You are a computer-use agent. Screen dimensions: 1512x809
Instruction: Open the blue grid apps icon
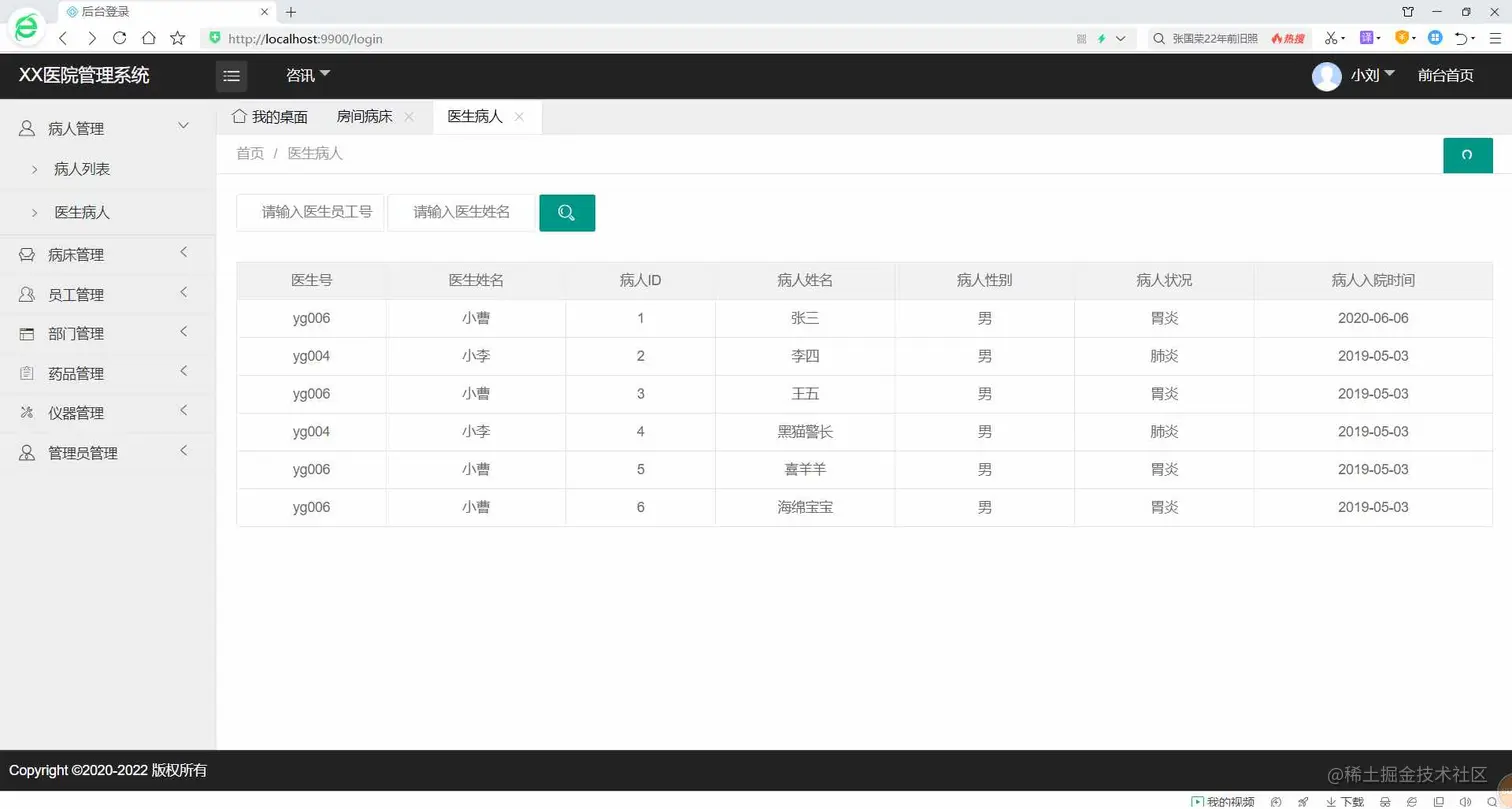tap(1435, 38)
